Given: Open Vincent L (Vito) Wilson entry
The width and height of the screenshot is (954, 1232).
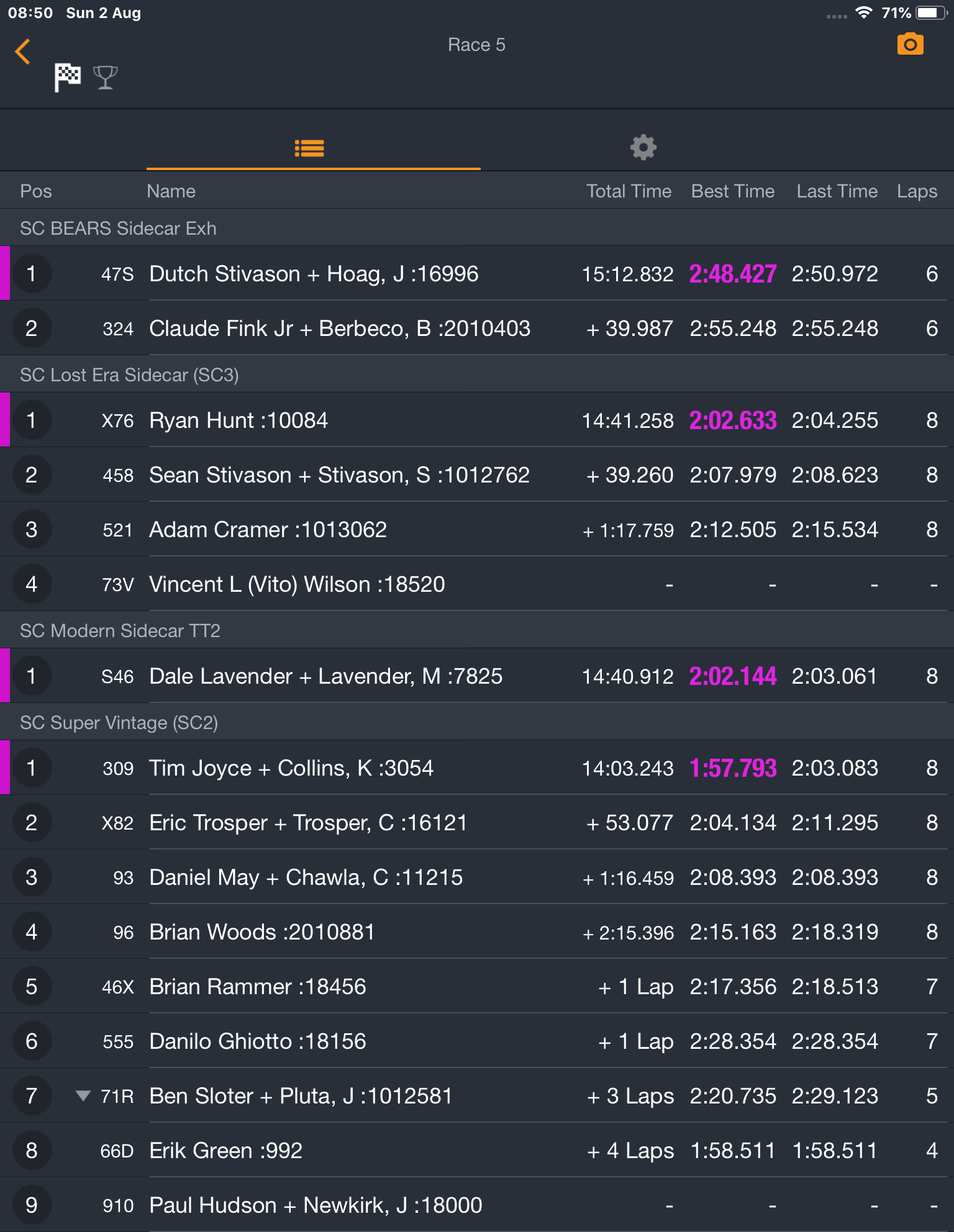Looking at the screenshot, I should point(477,584).
